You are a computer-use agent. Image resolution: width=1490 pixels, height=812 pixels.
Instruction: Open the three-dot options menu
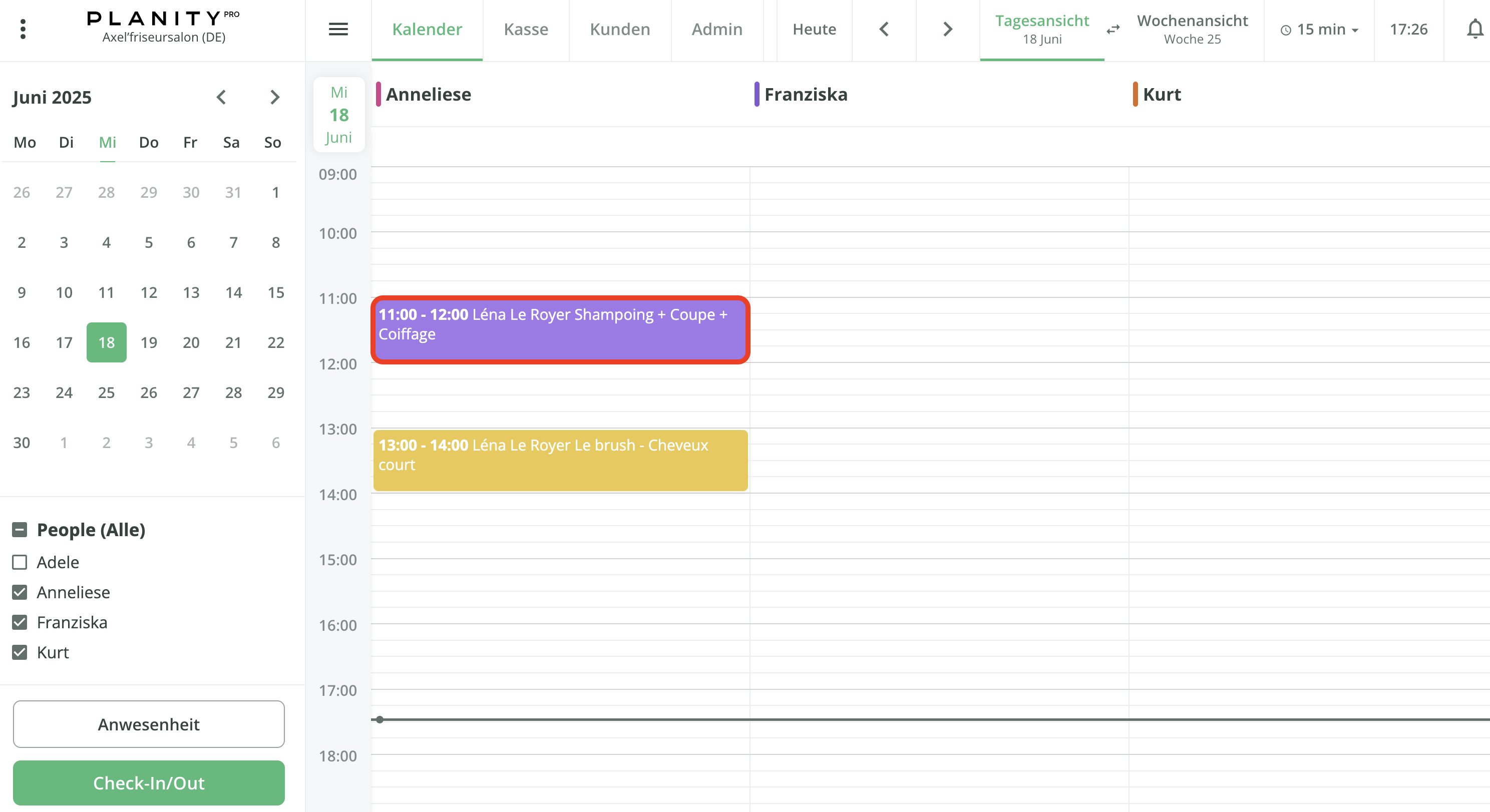tap(23, 29)
